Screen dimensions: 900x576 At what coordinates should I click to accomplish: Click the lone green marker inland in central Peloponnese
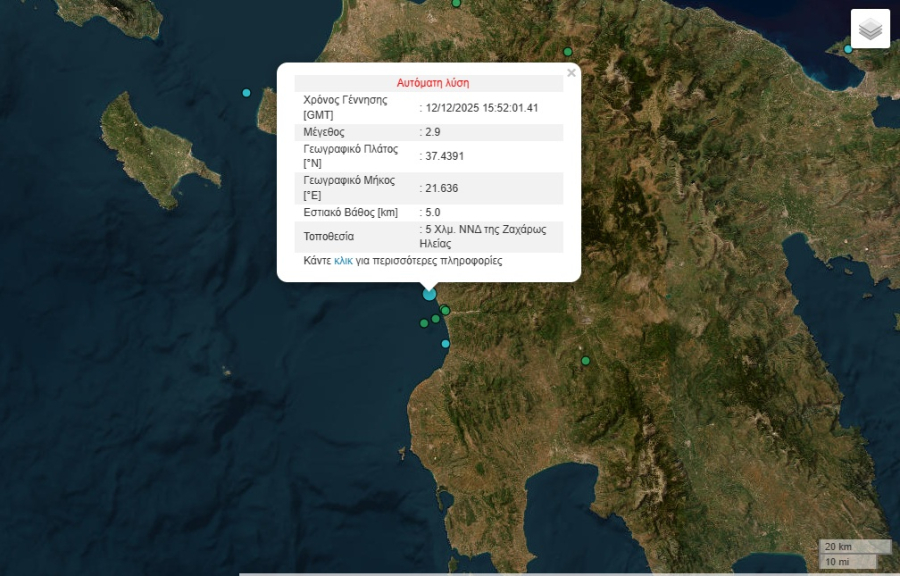coord(586,361)
